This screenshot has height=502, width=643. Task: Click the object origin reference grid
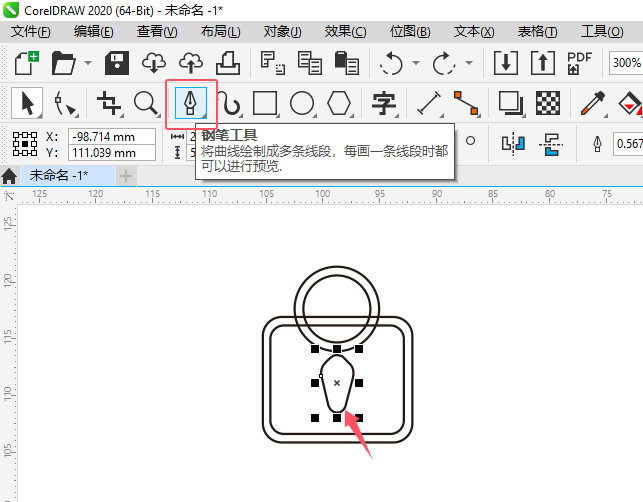tap(25, 144)
